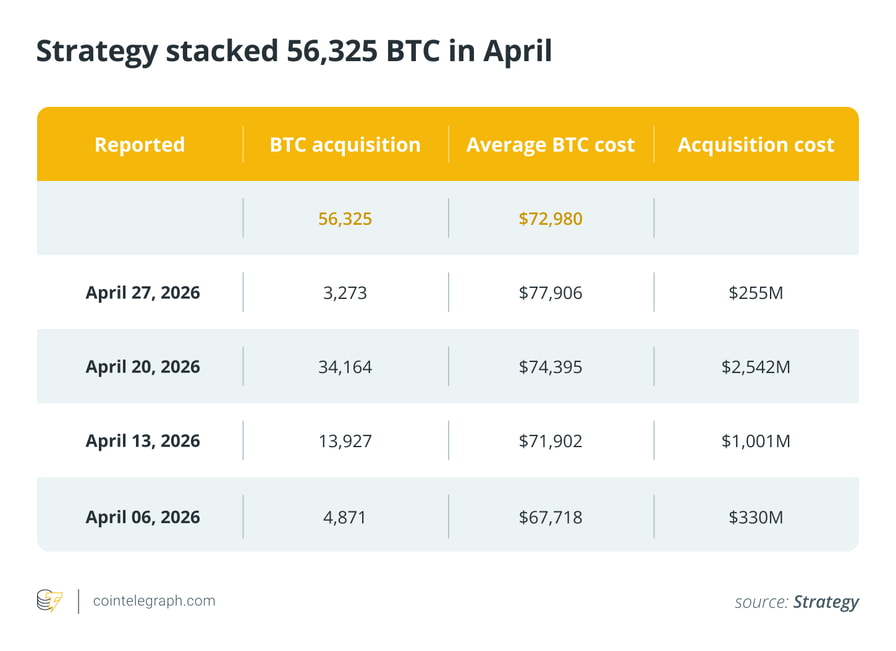Click the $72,980 average cost total
This screenshot has height=651, width=896.
550,218
